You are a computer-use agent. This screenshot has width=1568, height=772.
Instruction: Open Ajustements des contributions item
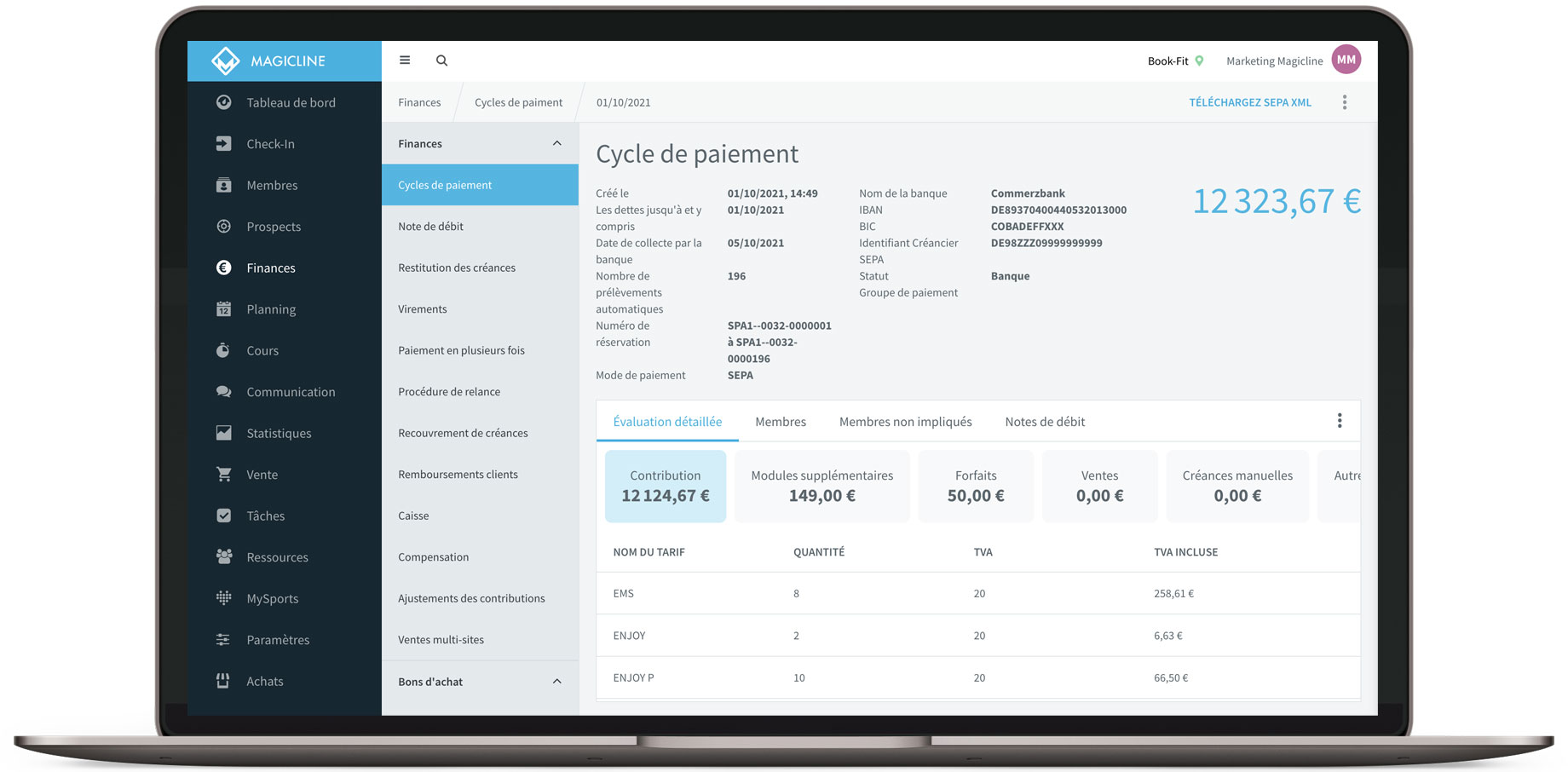tap(480, 598)
